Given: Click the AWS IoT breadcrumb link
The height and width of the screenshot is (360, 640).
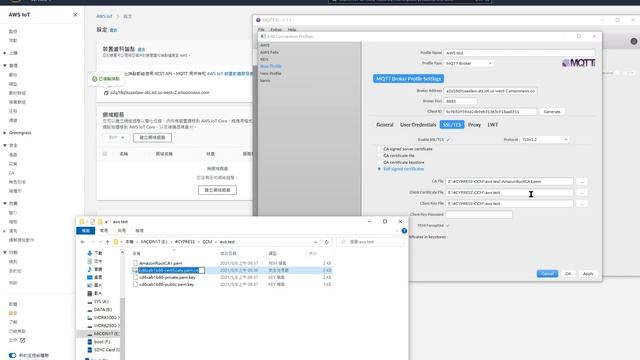Looking at the screenshot, I should point(104,16).
